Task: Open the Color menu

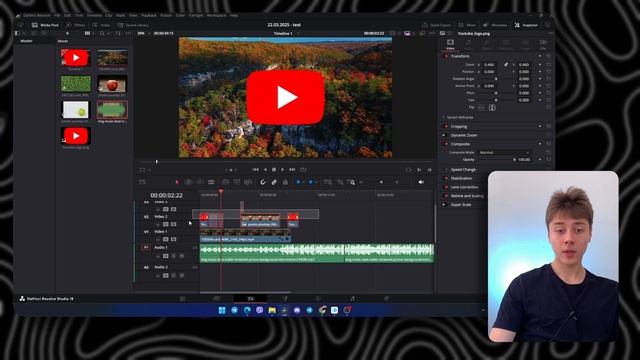Action: [180, 16]
